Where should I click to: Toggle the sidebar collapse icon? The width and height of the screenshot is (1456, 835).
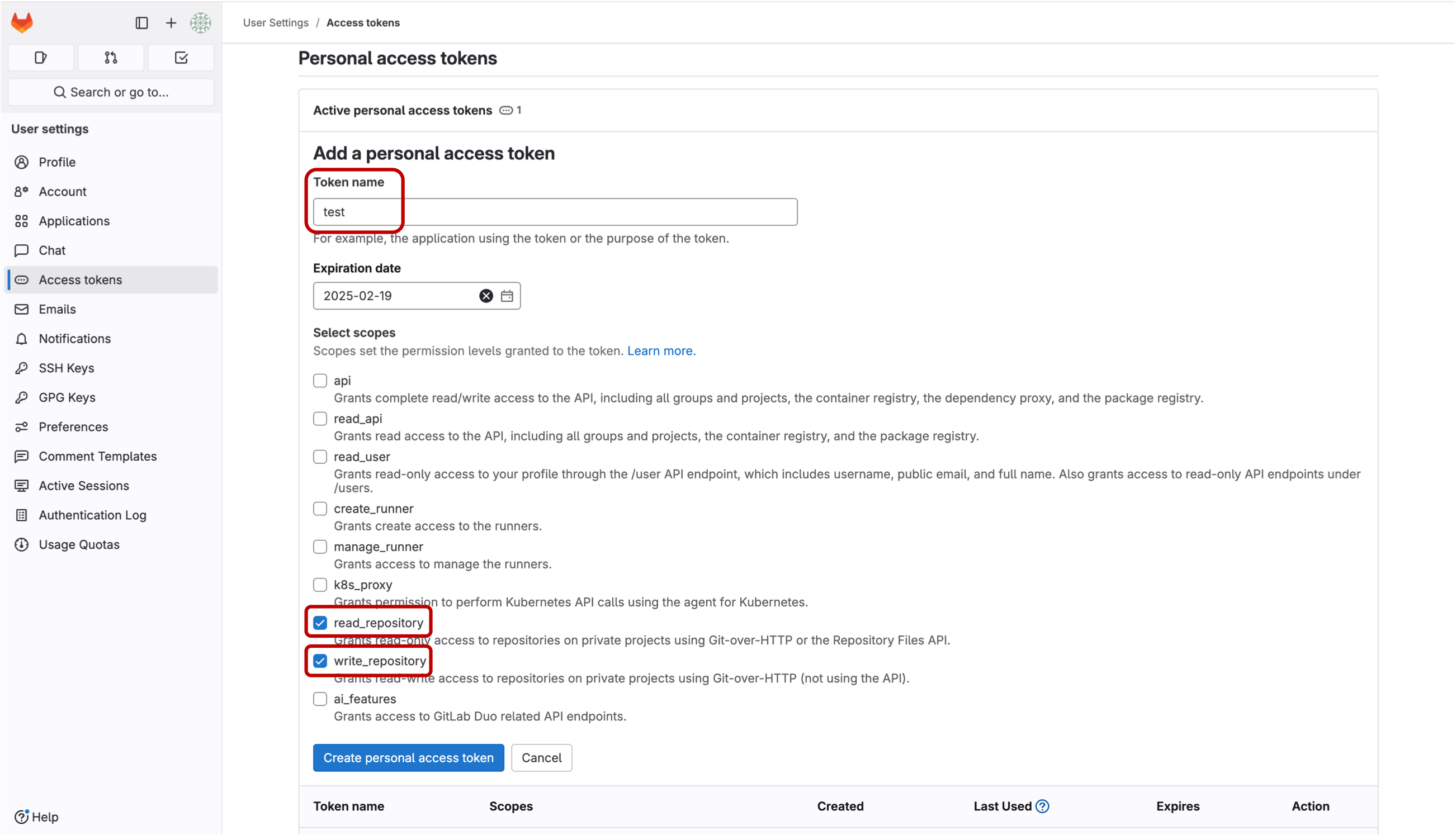pyautogui.click(x=141, y=23)
